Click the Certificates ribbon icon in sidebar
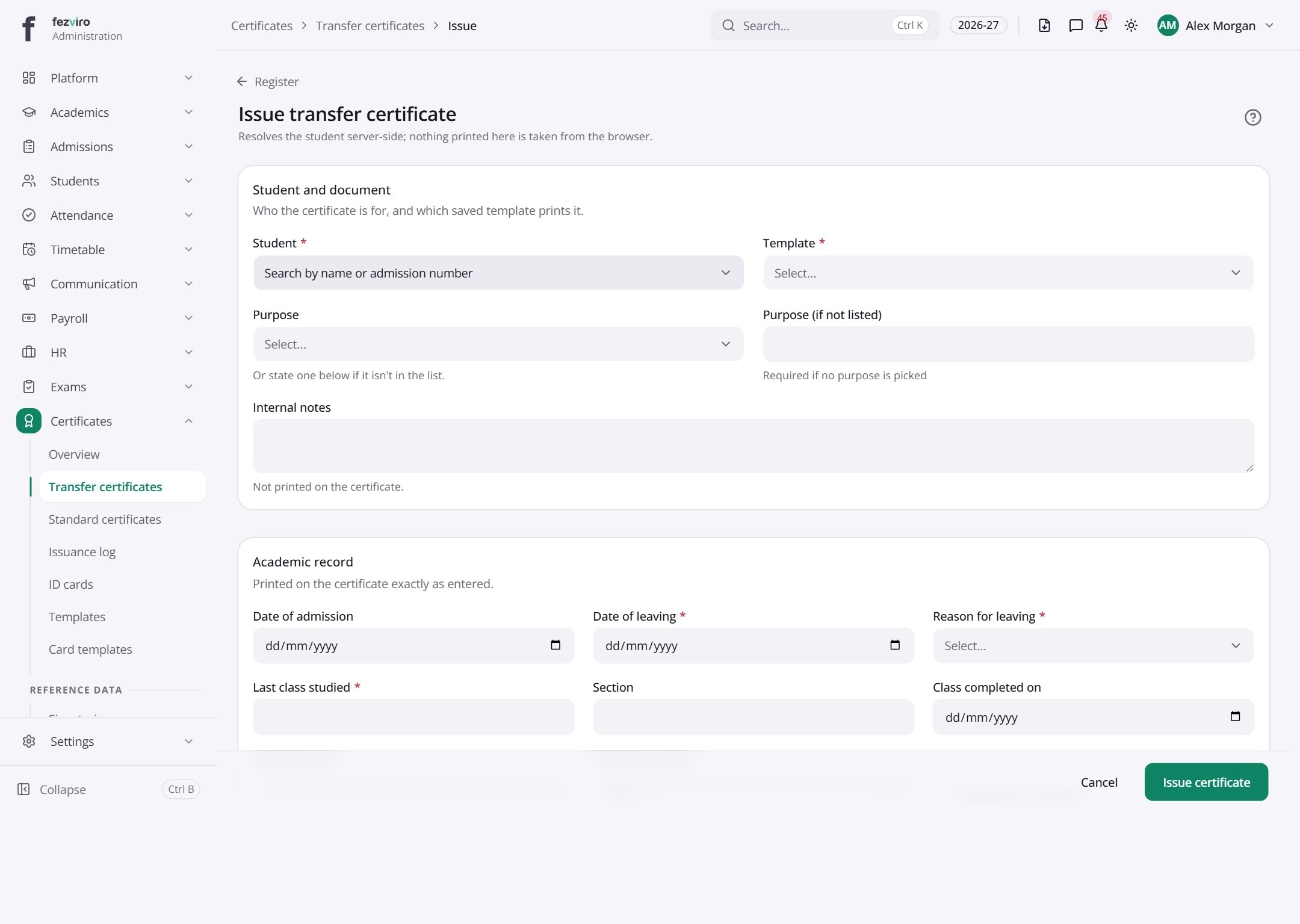Viewport: 1300px width, 924px height. (29, 421)
